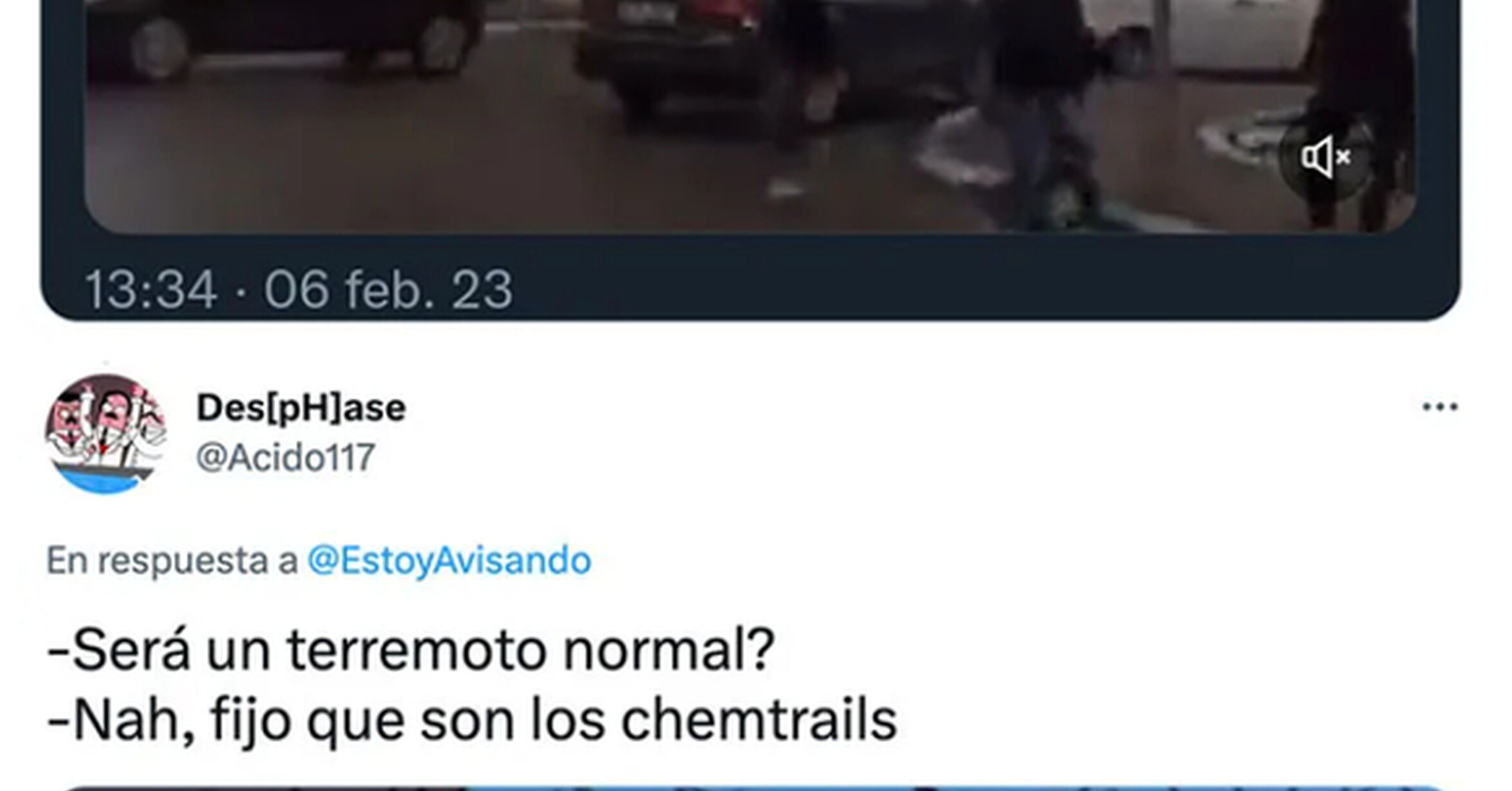Open the three-dot more options menu

pyautogui.click(x=1439, y=406)
